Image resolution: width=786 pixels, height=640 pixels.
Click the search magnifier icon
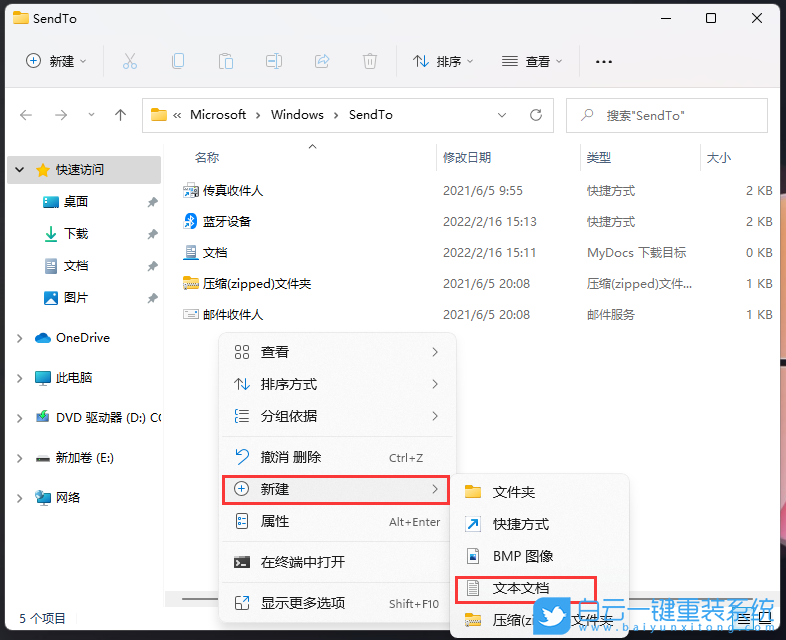tap(587, 115)
